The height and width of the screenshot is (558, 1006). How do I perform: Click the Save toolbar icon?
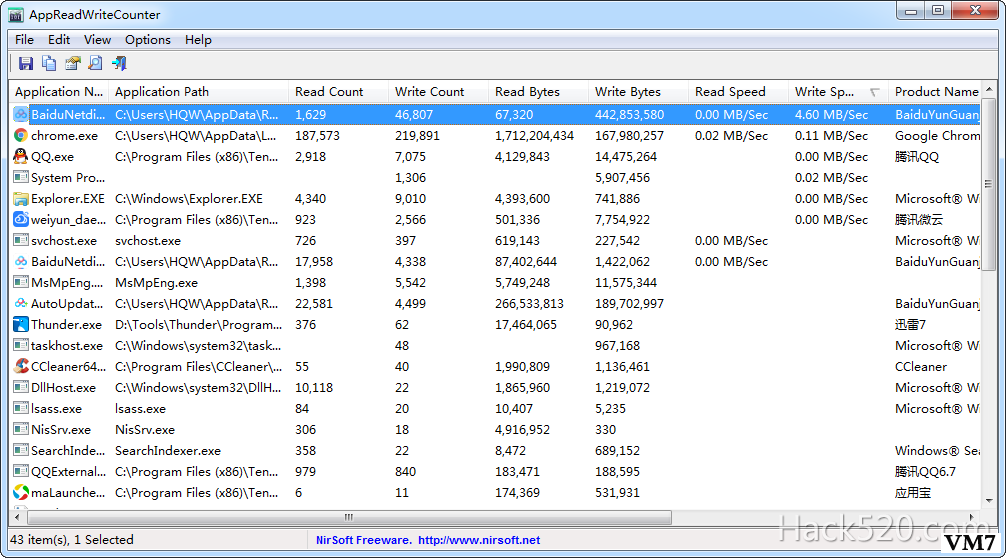tap(26, 63)
